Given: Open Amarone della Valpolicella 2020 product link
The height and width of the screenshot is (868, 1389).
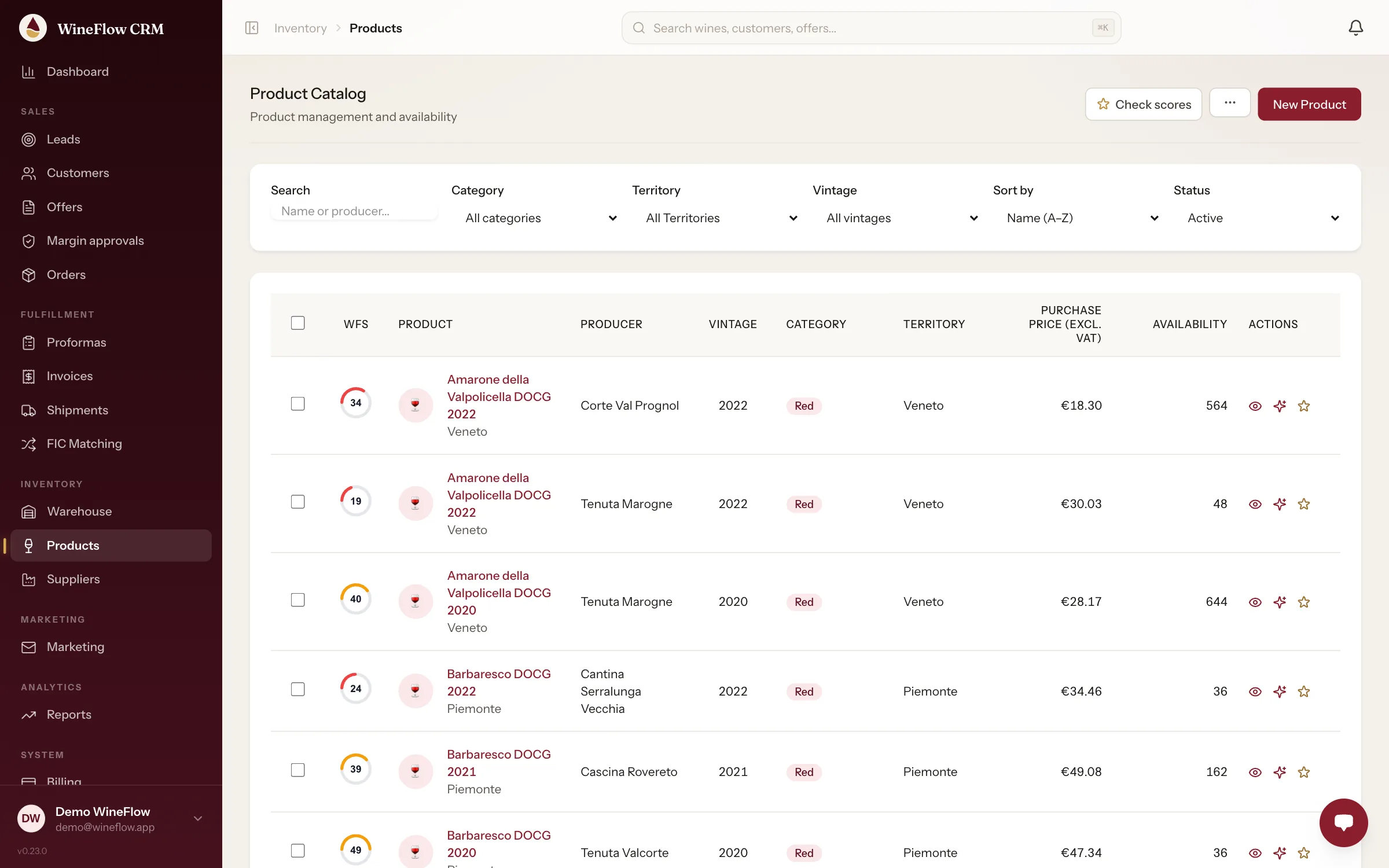Looking at the screenshot, I should coord(499,593).
